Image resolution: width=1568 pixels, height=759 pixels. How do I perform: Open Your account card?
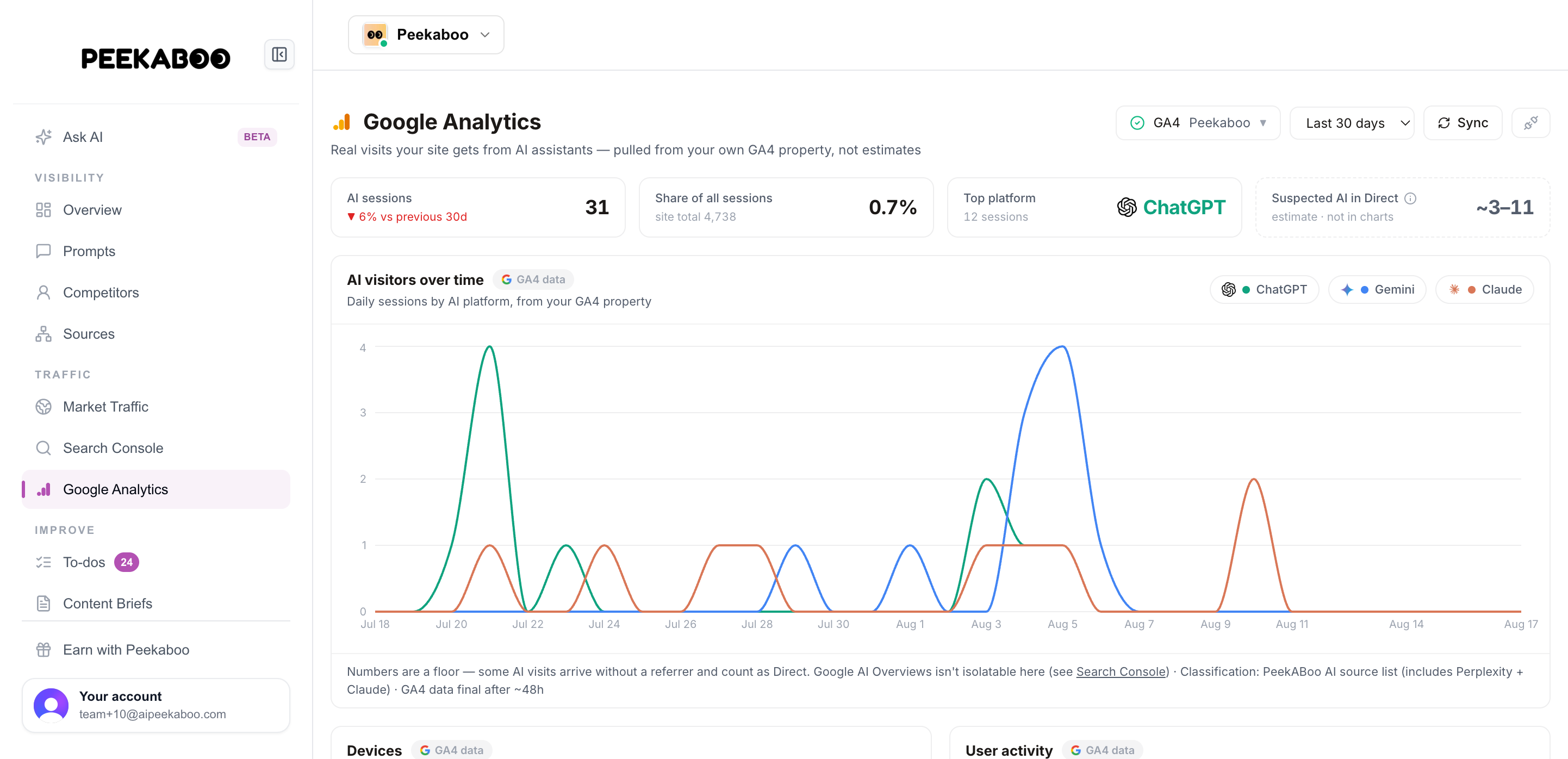pos(156,705)
